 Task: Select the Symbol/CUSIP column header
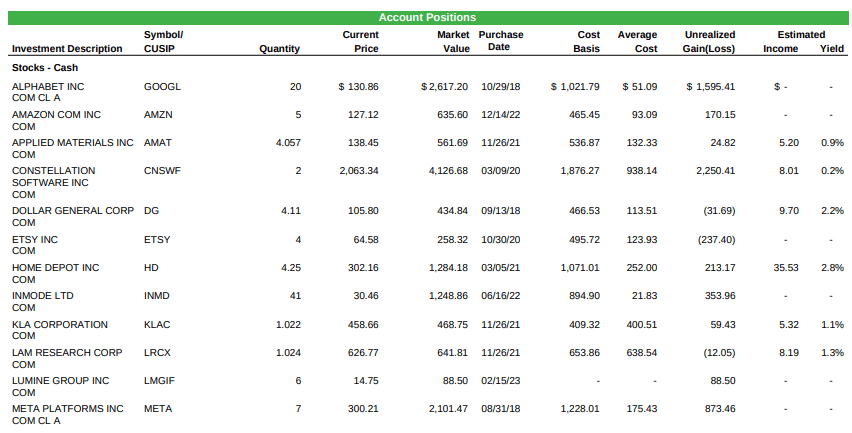(164, 41)
